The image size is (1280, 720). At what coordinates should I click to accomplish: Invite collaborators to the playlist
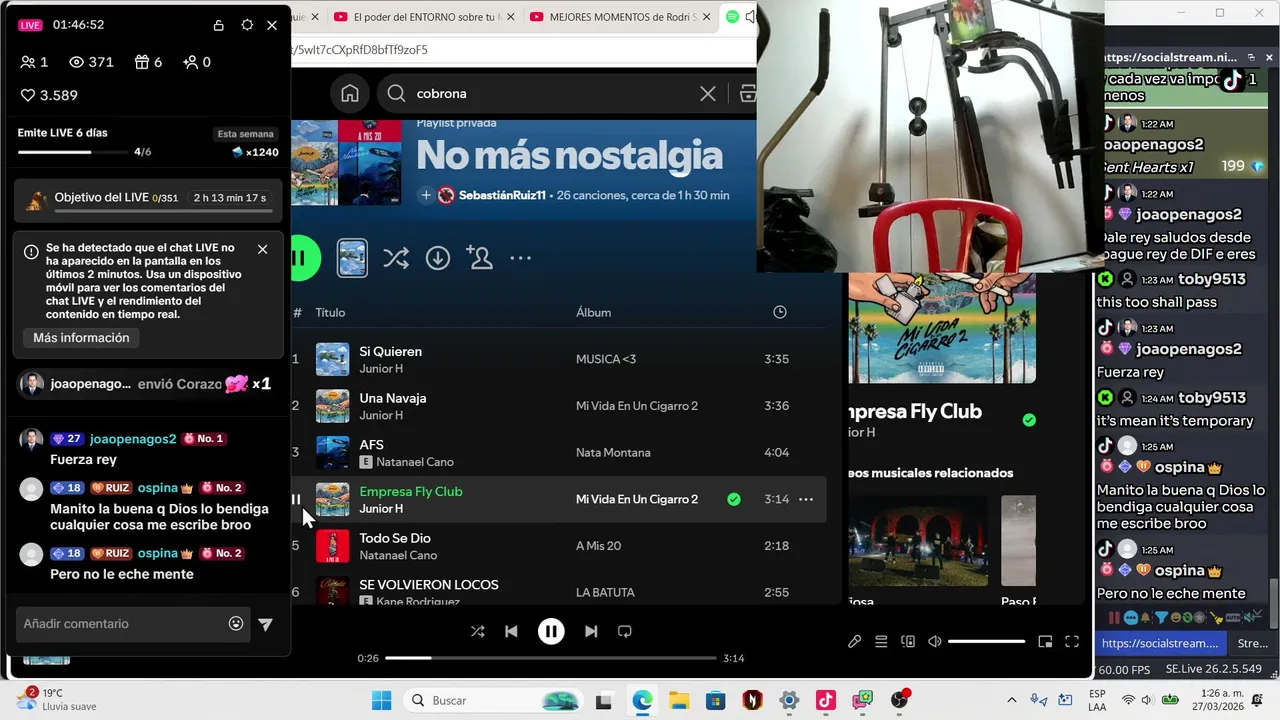click(480, 258)
